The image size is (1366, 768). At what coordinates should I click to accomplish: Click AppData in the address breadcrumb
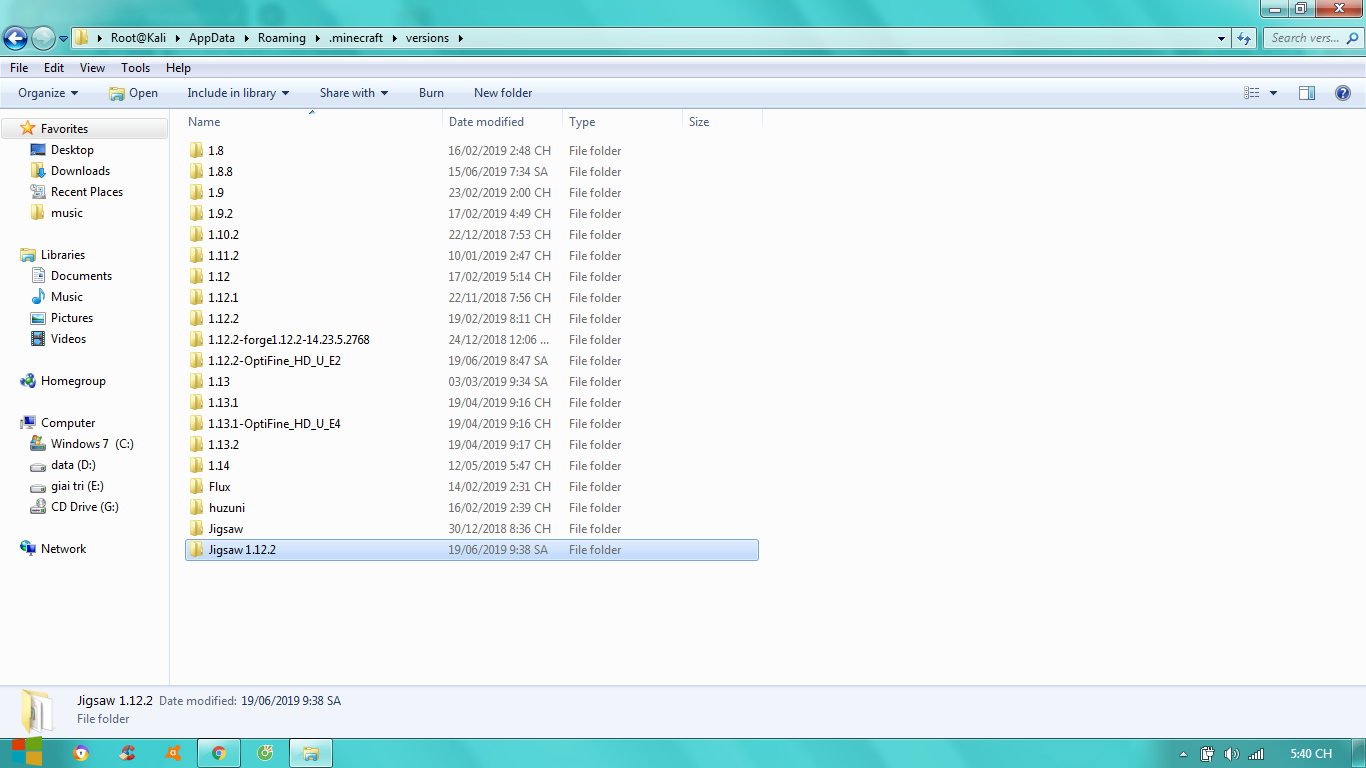click(212, 38)
